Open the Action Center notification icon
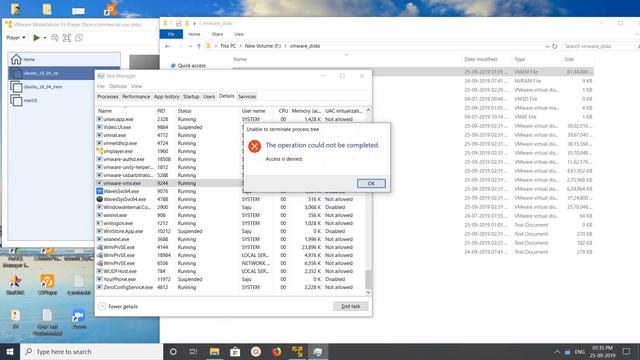Screen dimensions: 640x360 pos(627,351)
